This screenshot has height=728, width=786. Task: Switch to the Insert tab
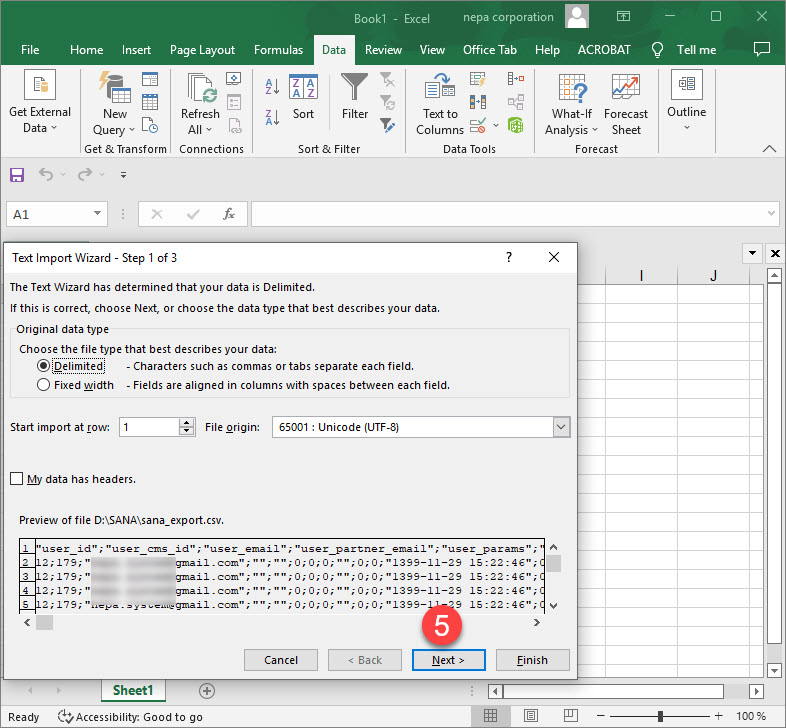point(136,50)
